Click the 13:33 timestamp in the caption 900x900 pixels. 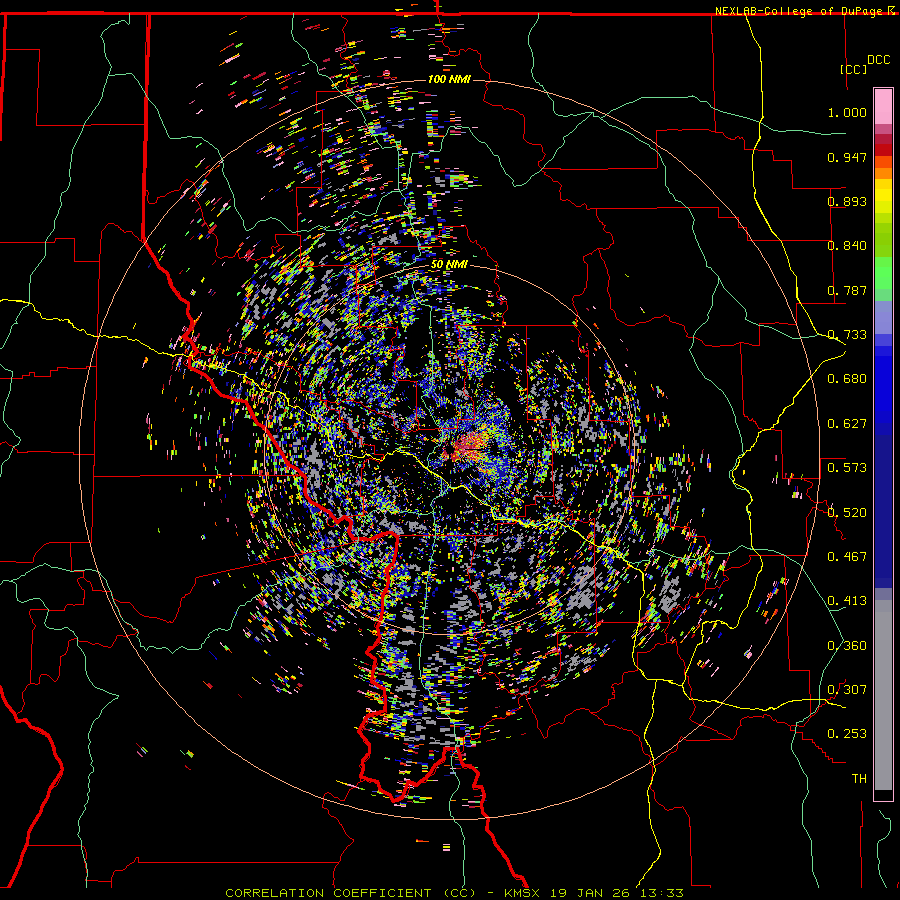point(661,893)
